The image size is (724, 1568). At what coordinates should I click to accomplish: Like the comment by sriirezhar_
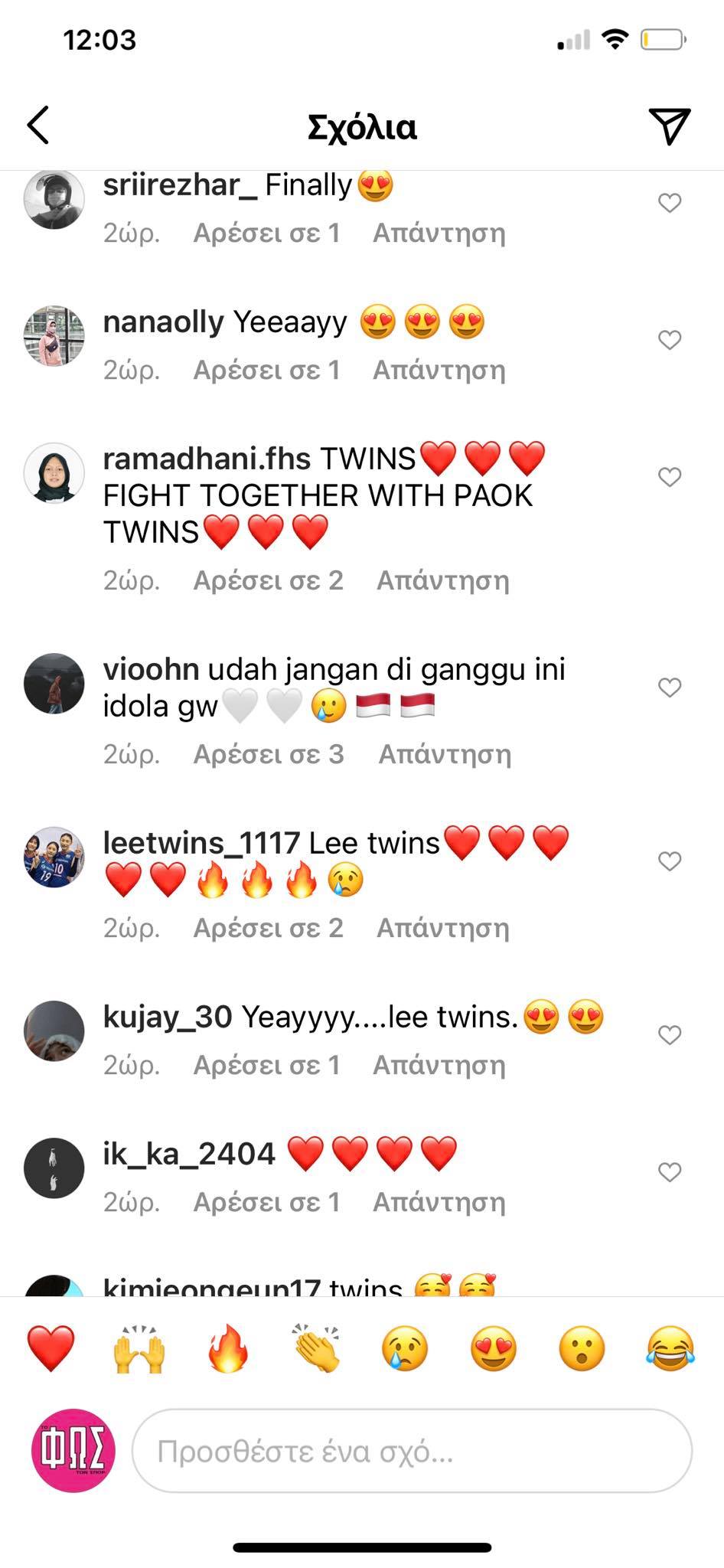670,203
